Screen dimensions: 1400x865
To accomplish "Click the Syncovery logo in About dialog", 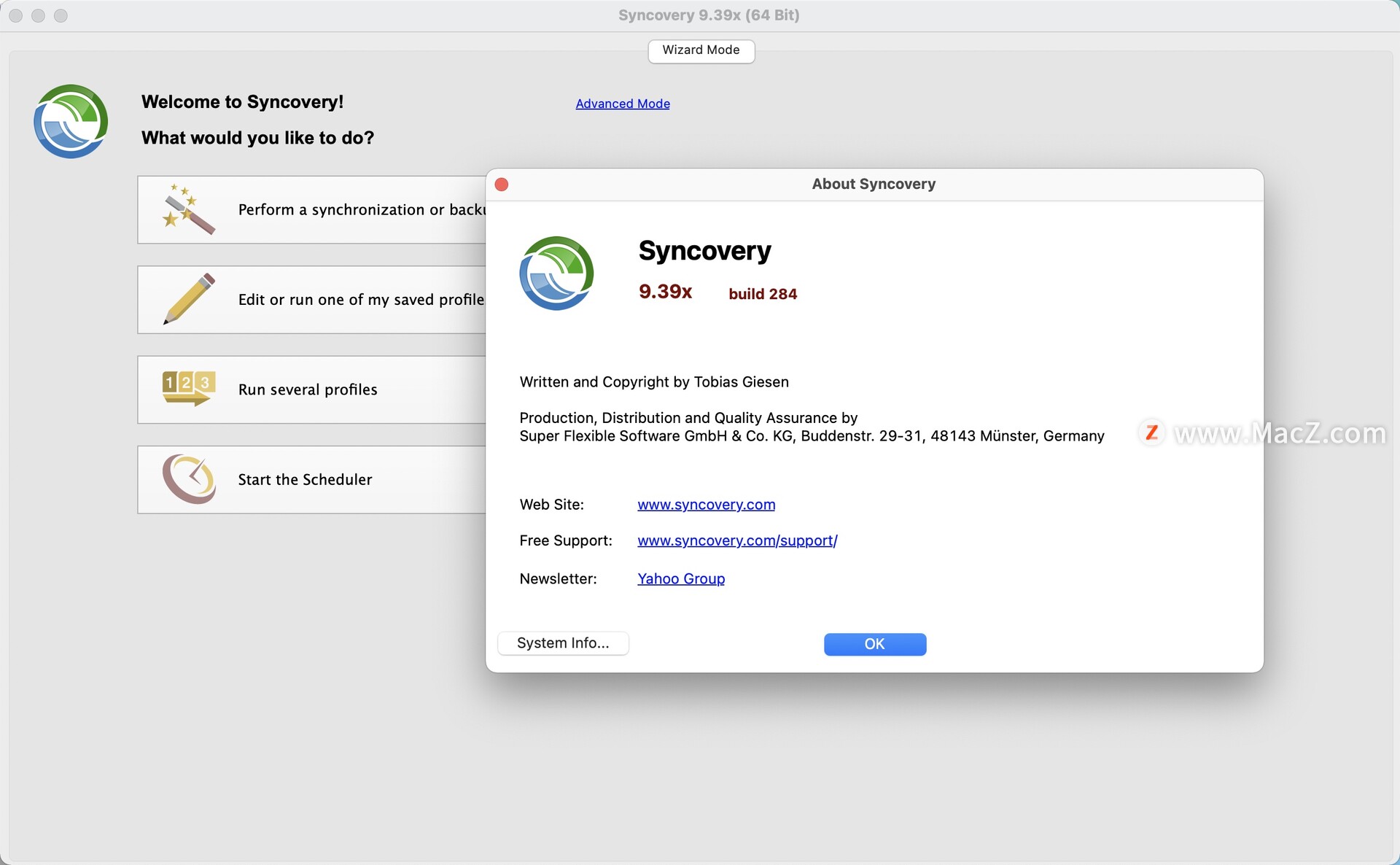I will tap(556, 273).
